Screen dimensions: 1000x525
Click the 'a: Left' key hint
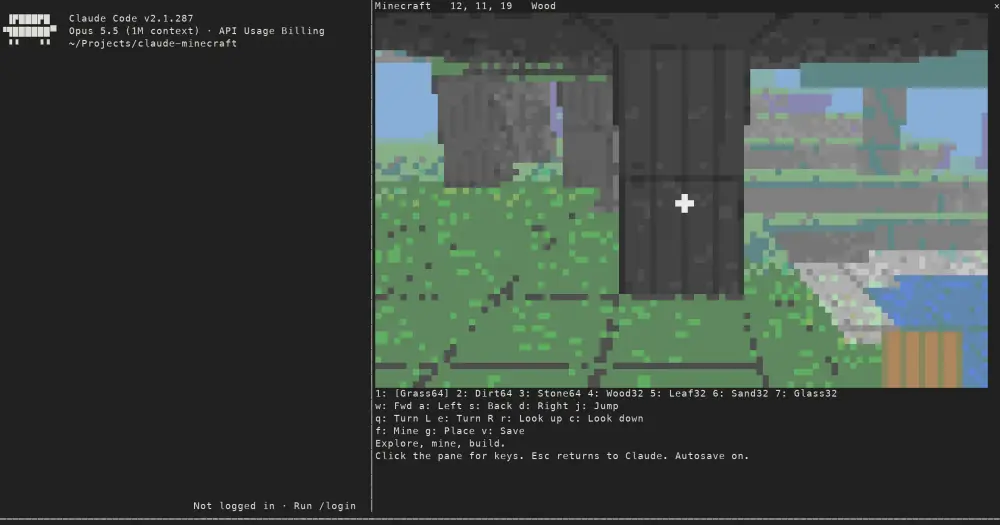click(440, 406)
